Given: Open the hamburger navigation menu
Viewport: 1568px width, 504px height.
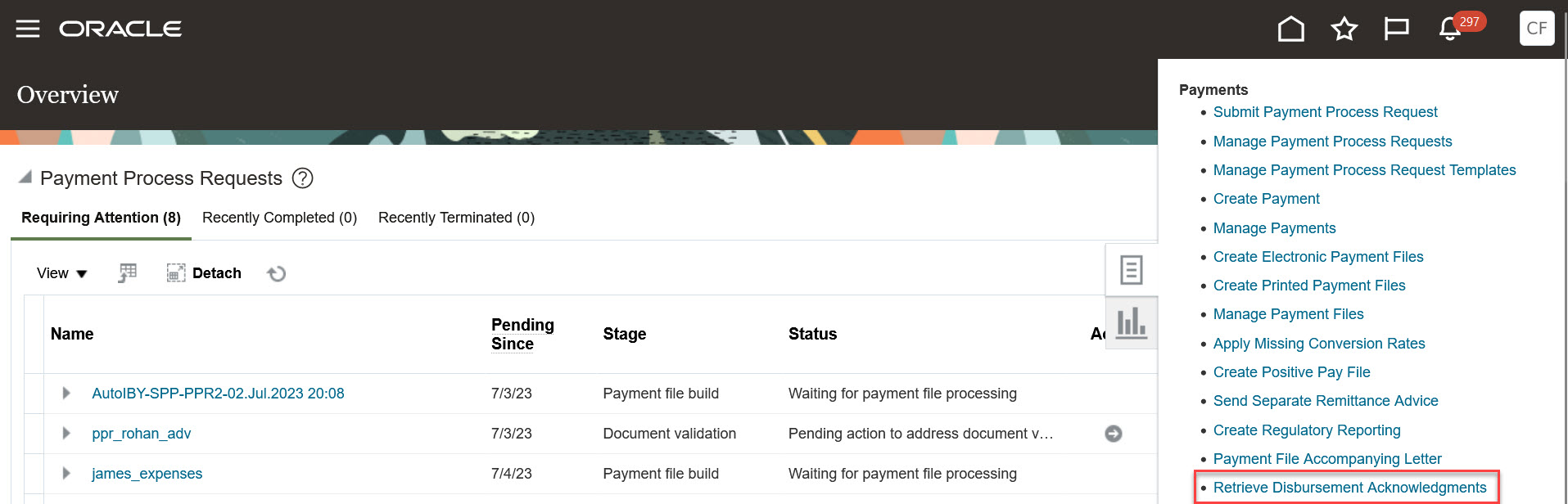Looking at the screenshot, I should pos(28,29).
